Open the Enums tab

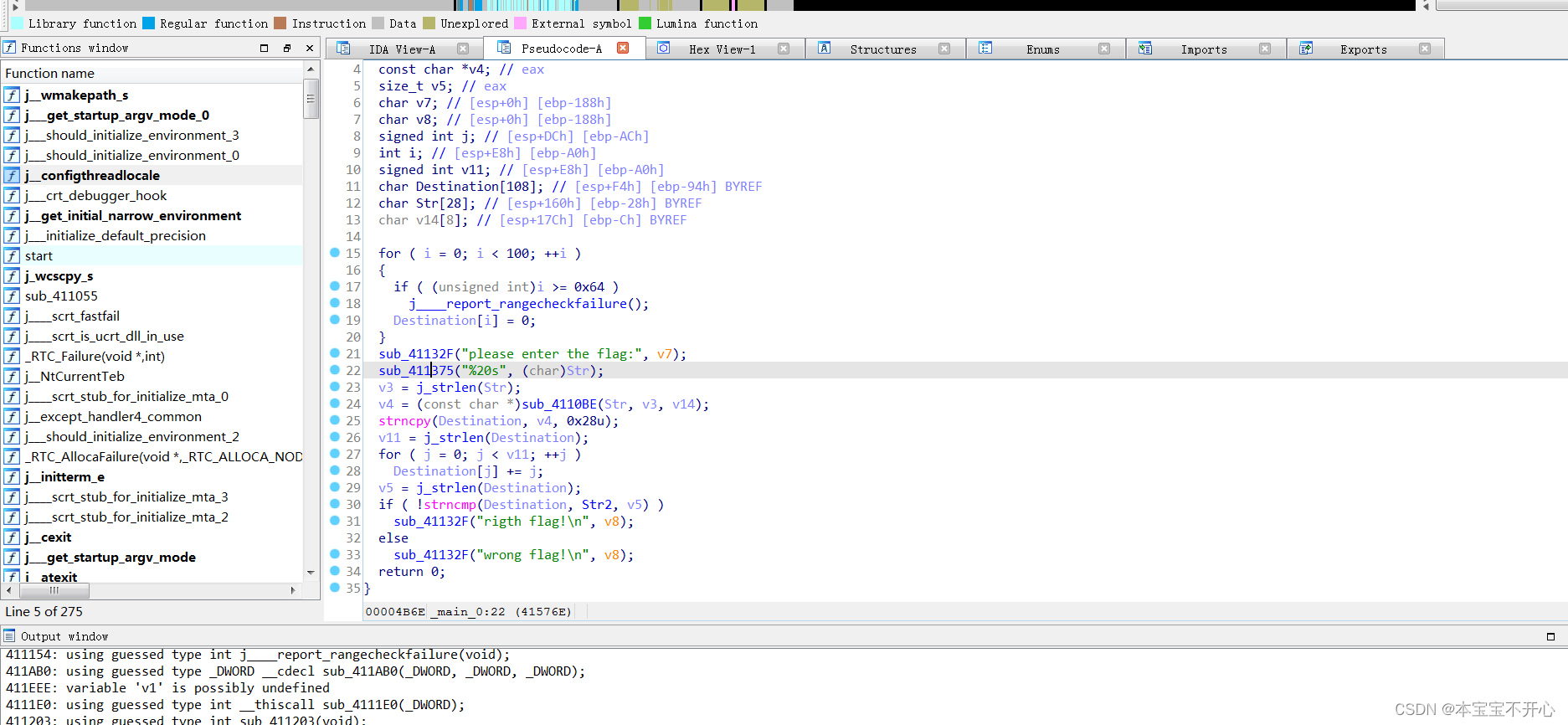point(1043,49)
